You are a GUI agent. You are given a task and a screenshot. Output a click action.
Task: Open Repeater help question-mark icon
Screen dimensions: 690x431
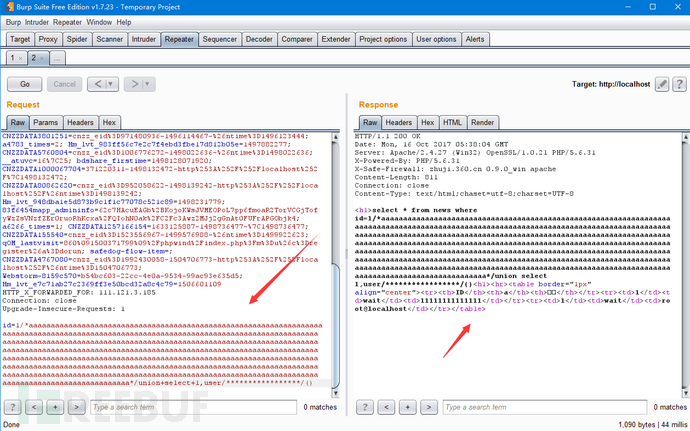pos(679,84)
